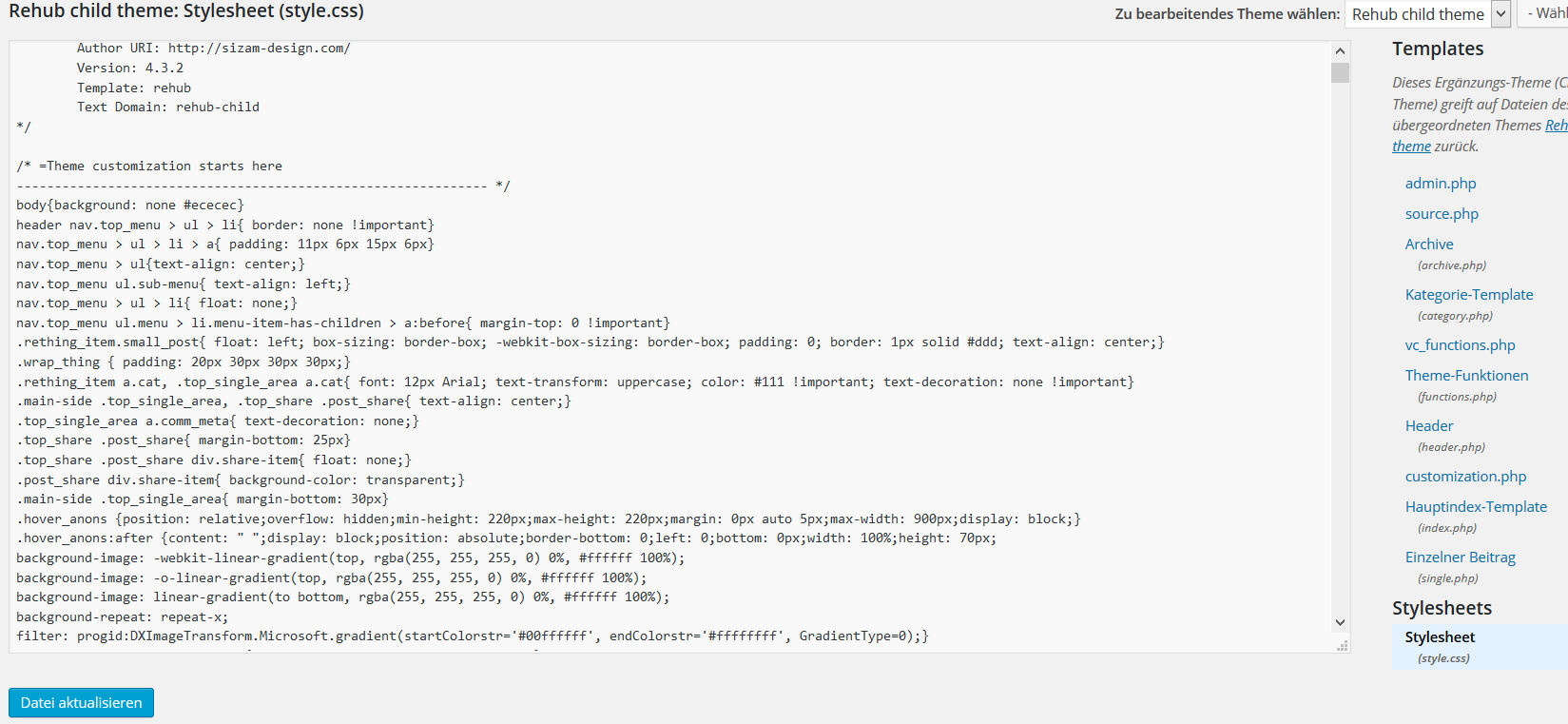Viewport: 1568px width, 724px height.
Task: Open the Header template link
Action: click(1429, 426)
